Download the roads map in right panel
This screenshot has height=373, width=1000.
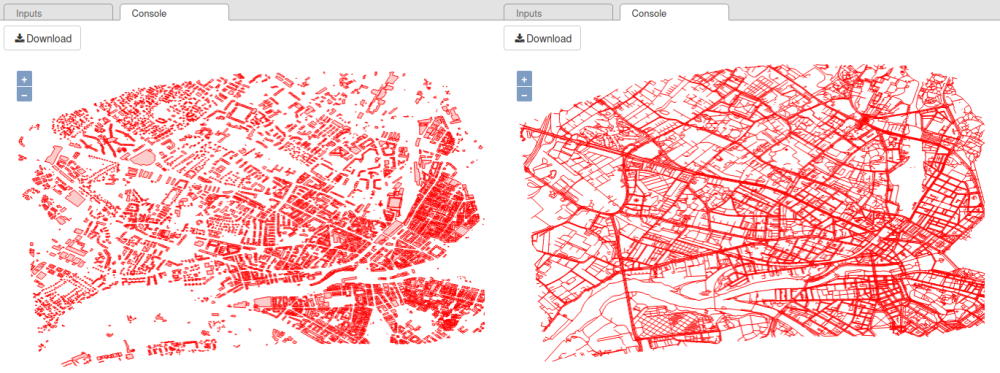point(542,38)
